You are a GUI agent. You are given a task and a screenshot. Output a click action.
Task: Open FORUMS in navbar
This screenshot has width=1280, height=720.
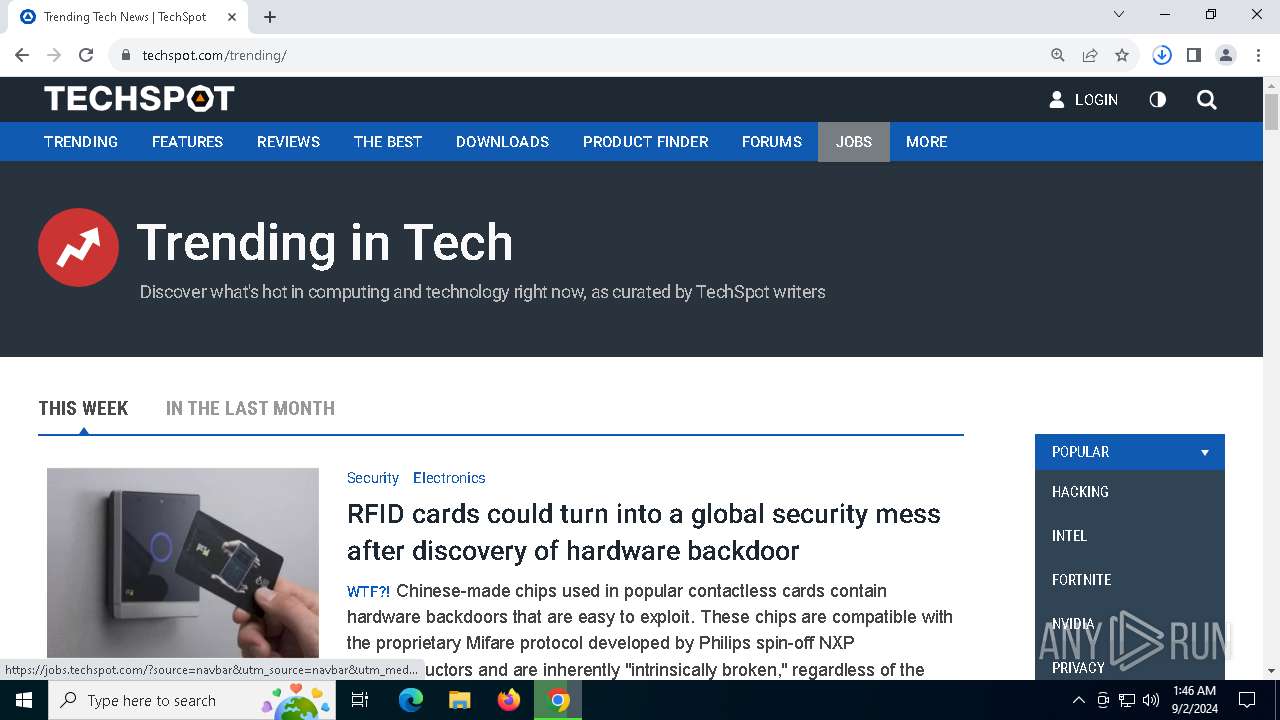[x=772, y=142]
